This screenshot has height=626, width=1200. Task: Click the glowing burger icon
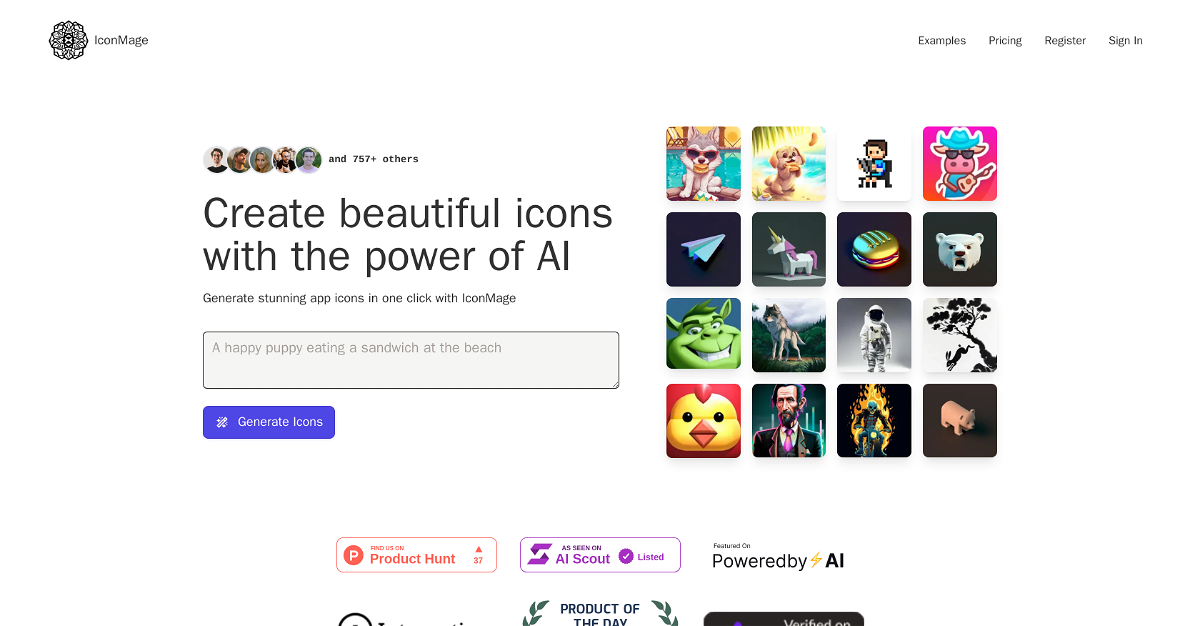click(x=874, y=249)
